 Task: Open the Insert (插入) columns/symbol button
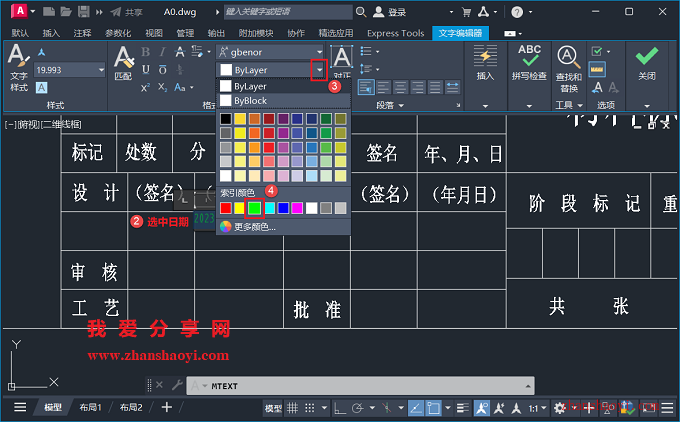point(485,63)
